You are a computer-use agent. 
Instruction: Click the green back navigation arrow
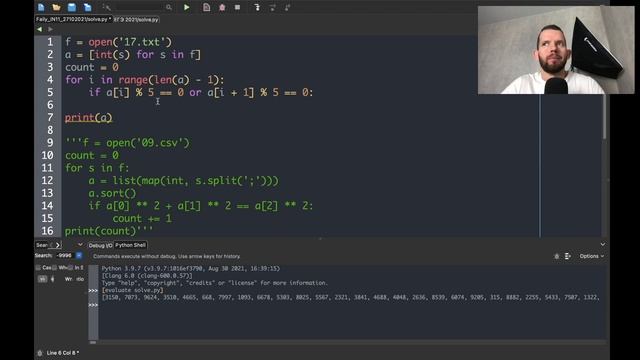[39, 29]
